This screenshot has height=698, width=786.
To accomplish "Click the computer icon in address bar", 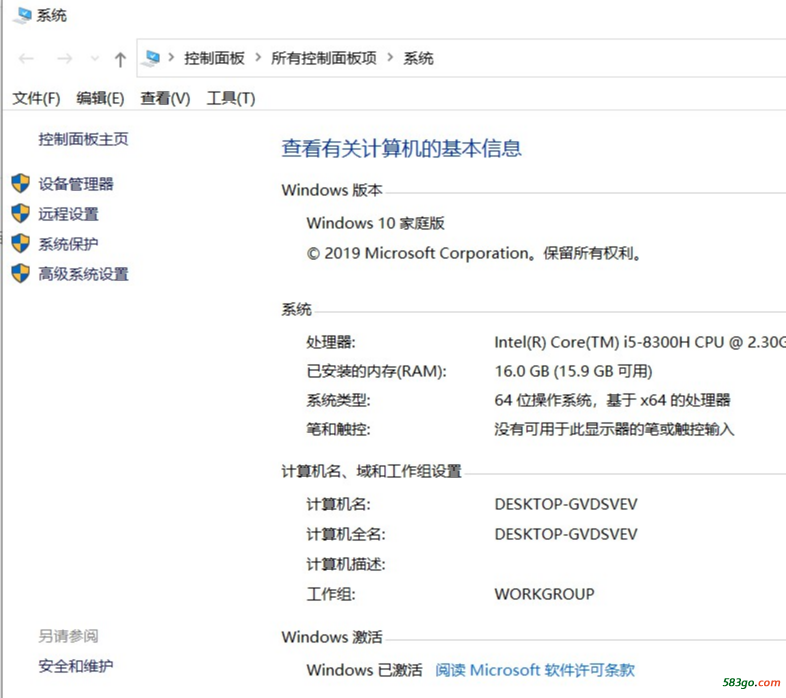I will pos(150,58).
